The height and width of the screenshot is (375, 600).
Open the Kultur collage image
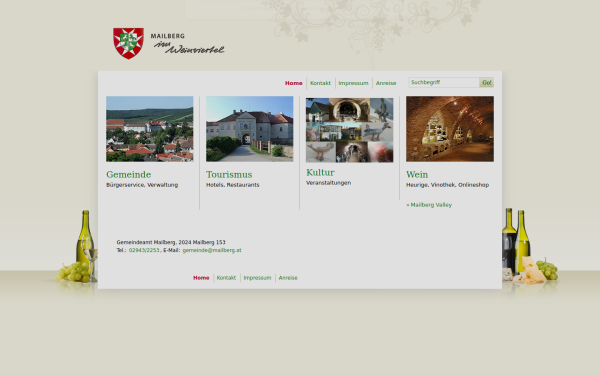coord(349,130)
